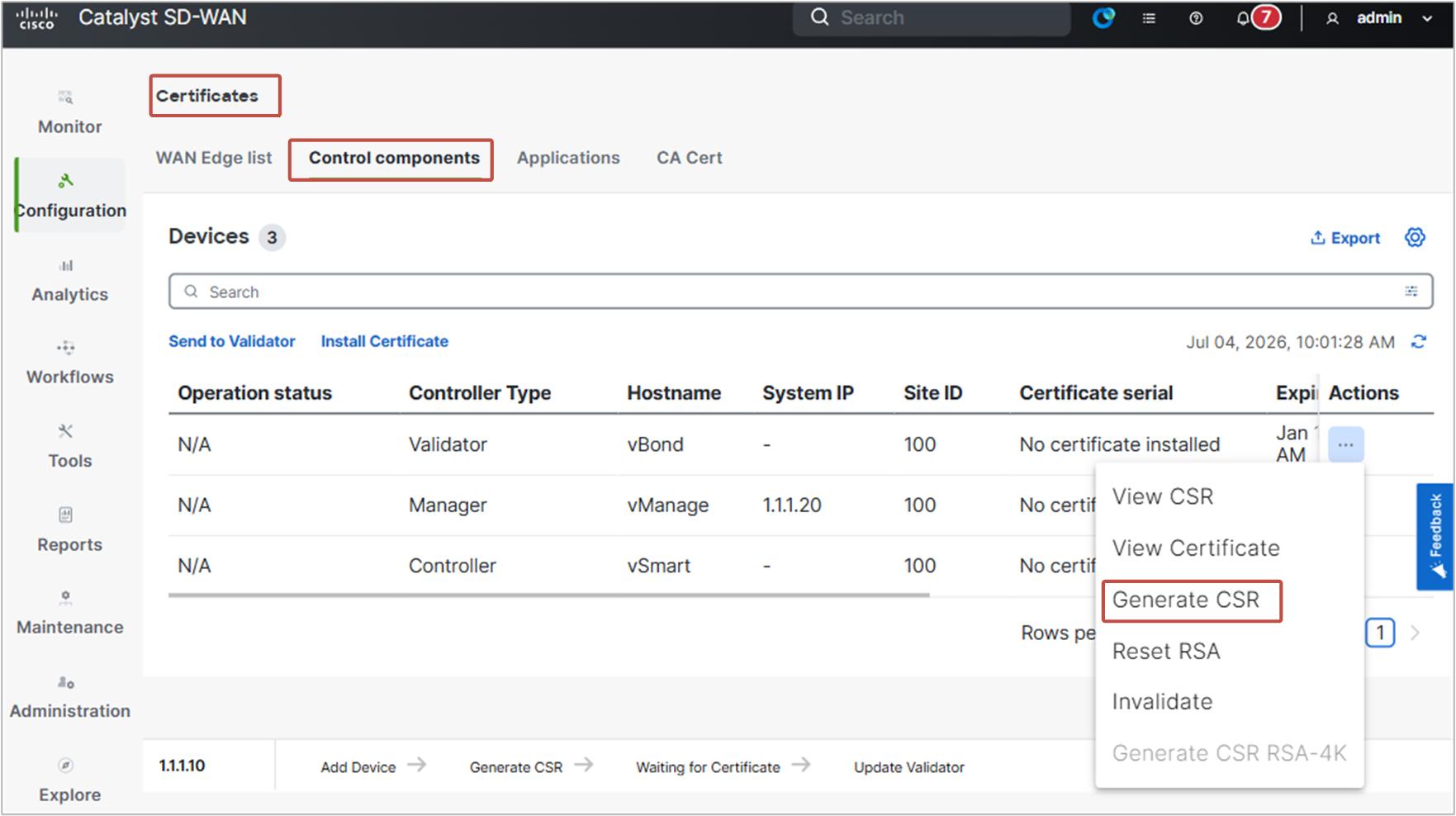Image resolution: width=1456 pixels, height=816 pixels.
Task: Click the horizontal table scrollbar
Action: 549,595
